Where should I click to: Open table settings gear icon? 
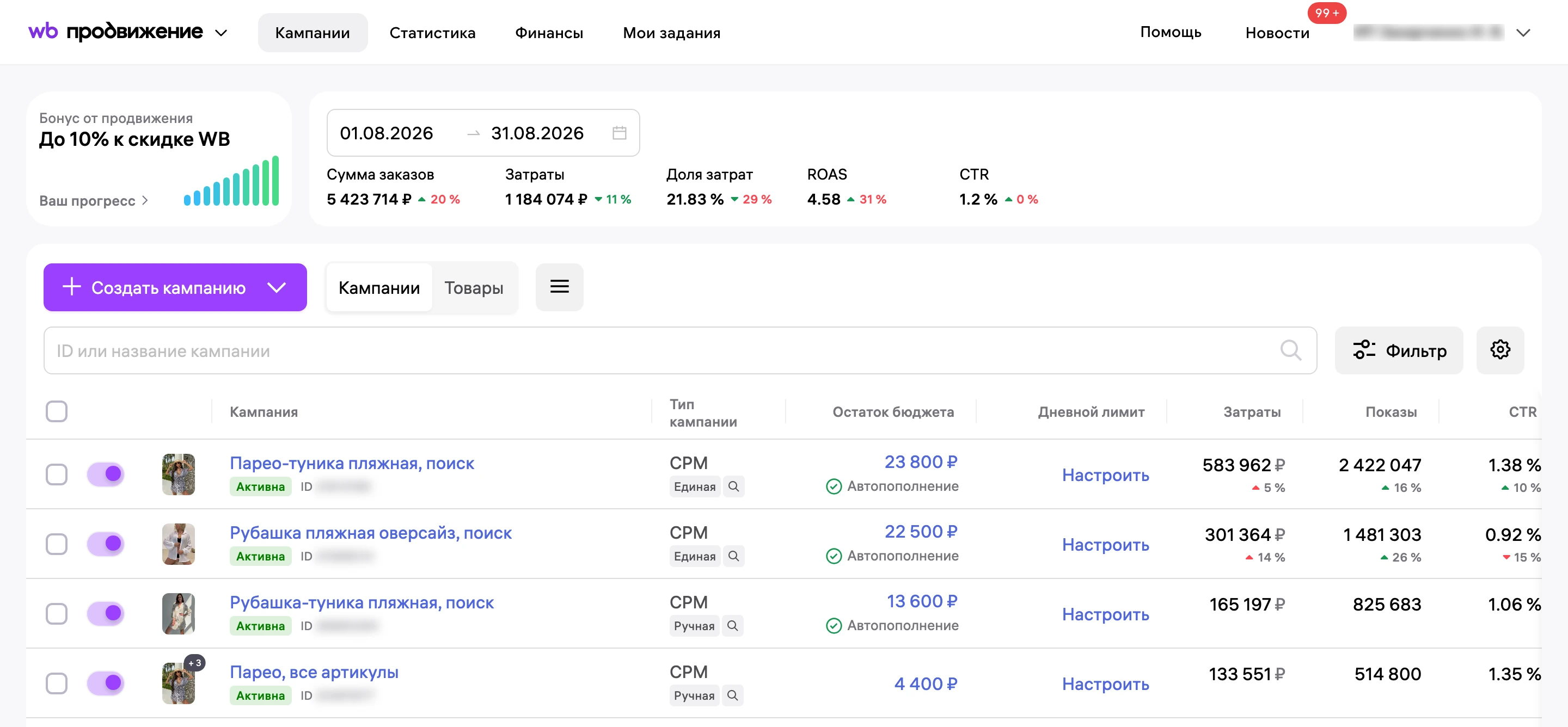click(1500, 350)
